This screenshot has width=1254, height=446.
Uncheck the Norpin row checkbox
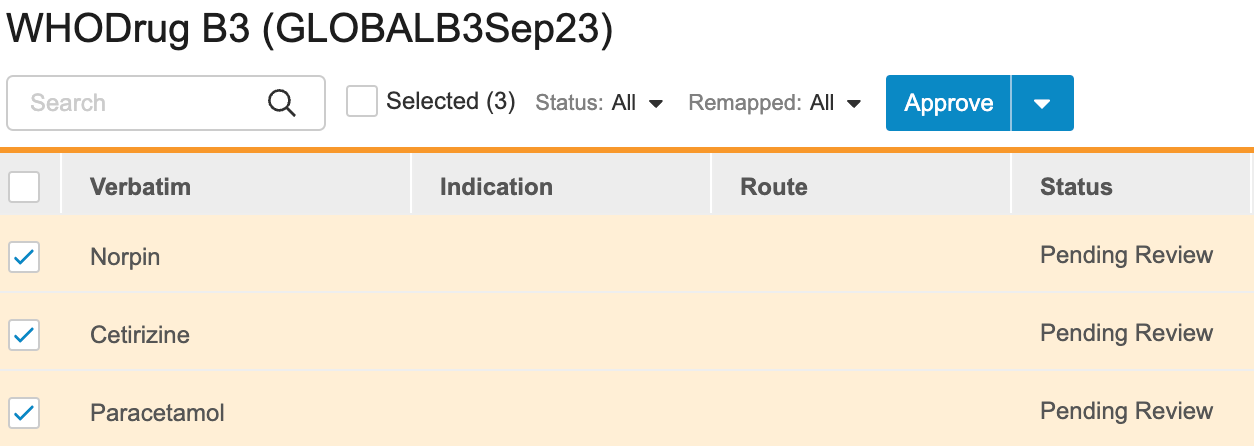(x=24, y=257)
